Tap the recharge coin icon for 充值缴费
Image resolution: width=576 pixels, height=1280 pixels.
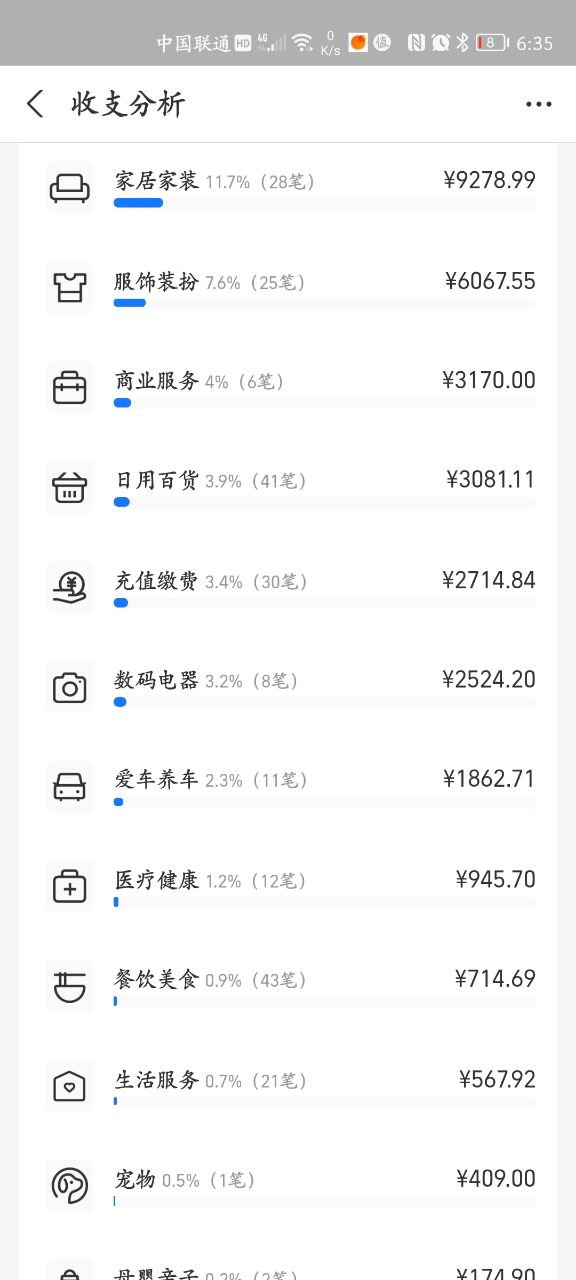point(69,587)
